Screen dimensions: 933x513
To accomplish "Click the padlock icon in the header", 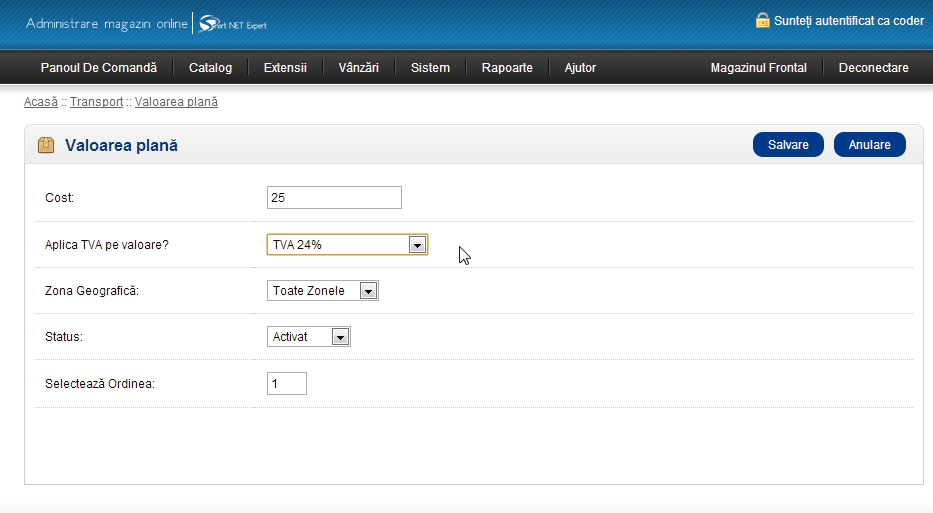I will click(x=763, y=20).
